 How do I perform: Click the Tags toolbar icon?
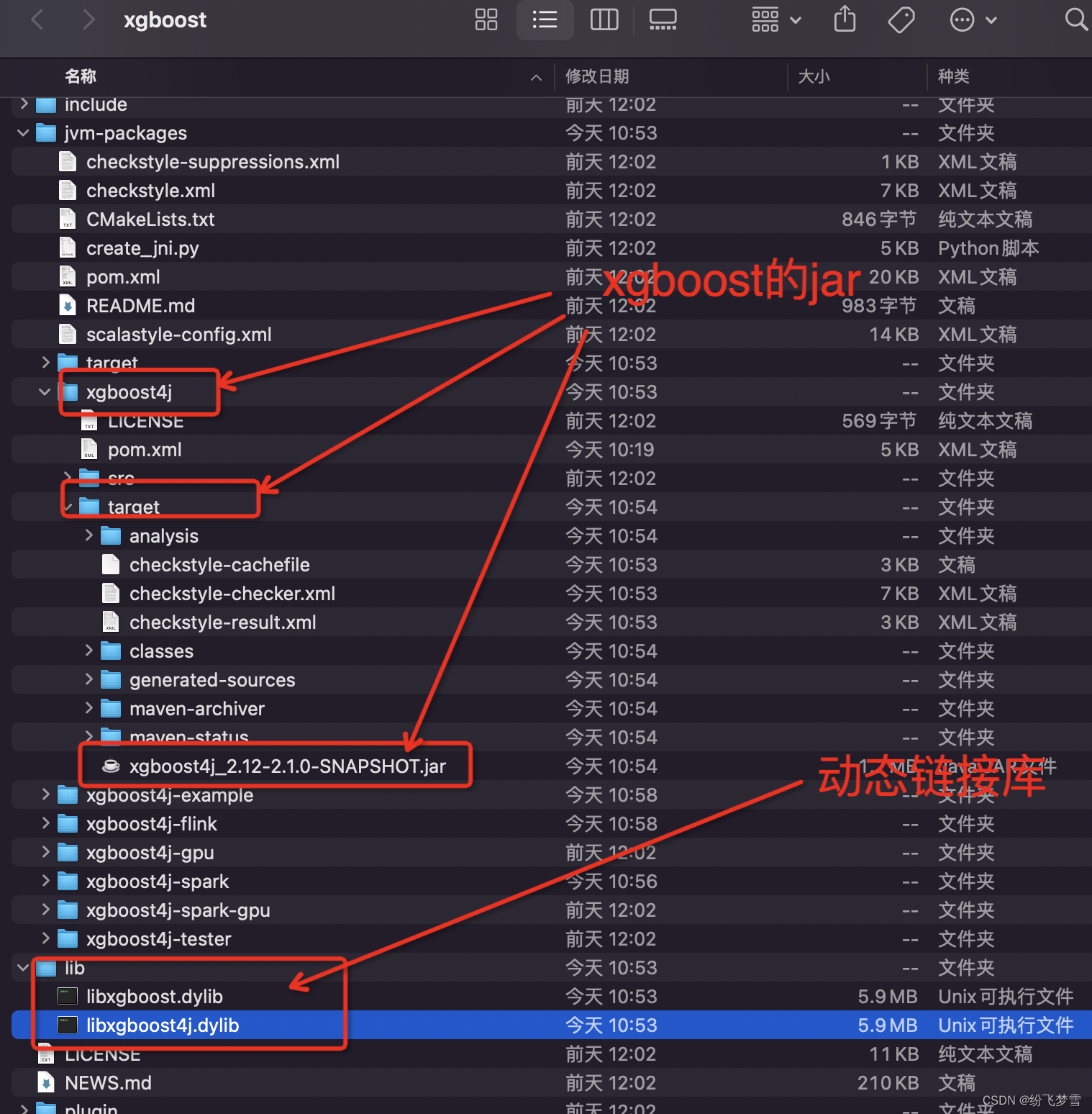(901, 19)
